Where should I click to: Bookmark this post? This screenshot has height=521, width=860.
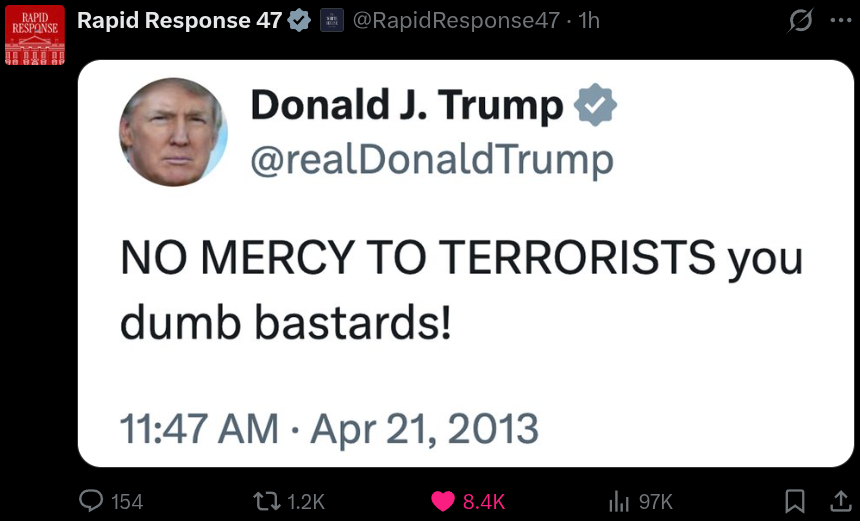coord(795,501)
